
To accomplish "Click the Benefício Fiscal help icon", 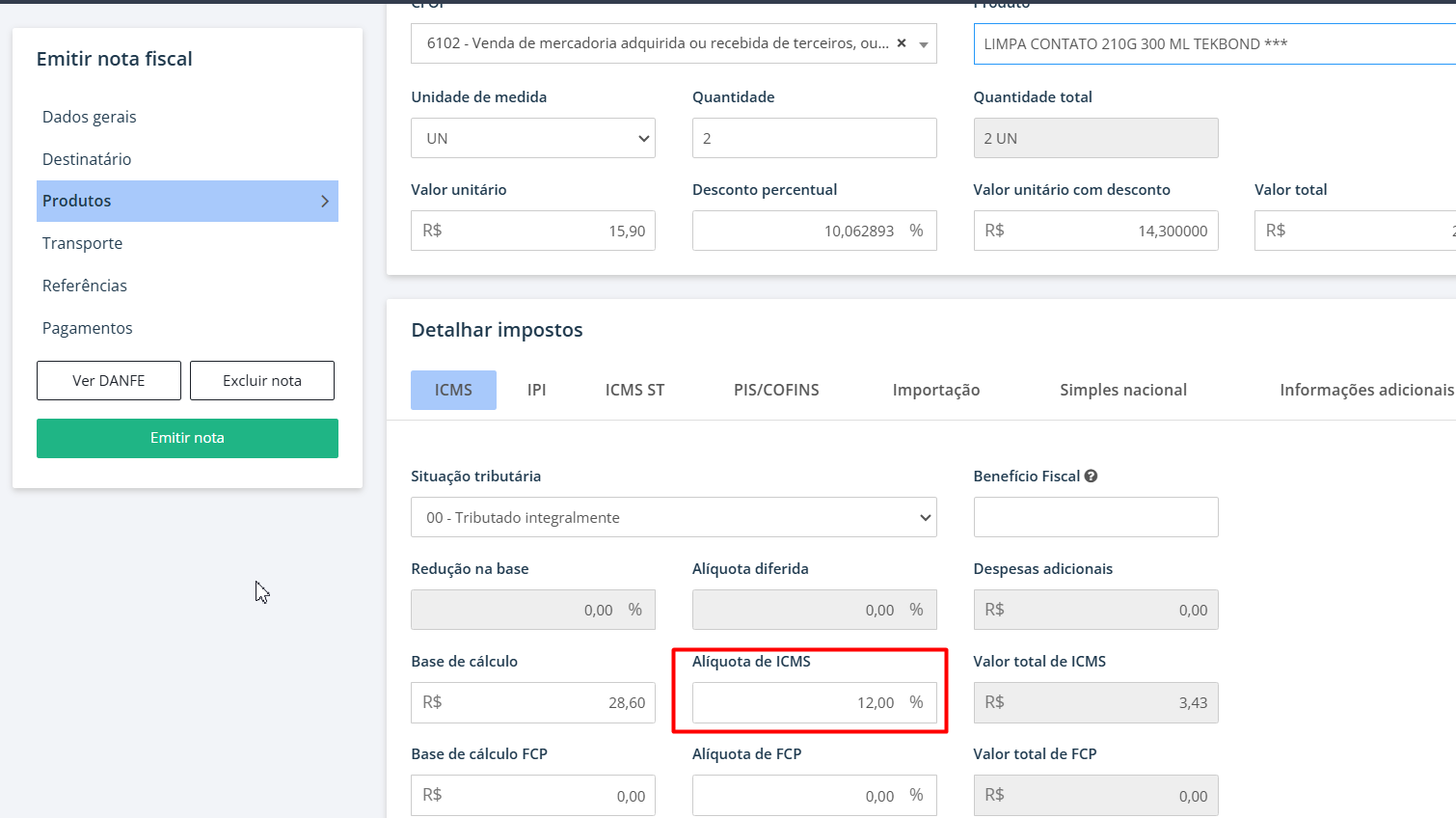I will click(x=1091, y=476).
